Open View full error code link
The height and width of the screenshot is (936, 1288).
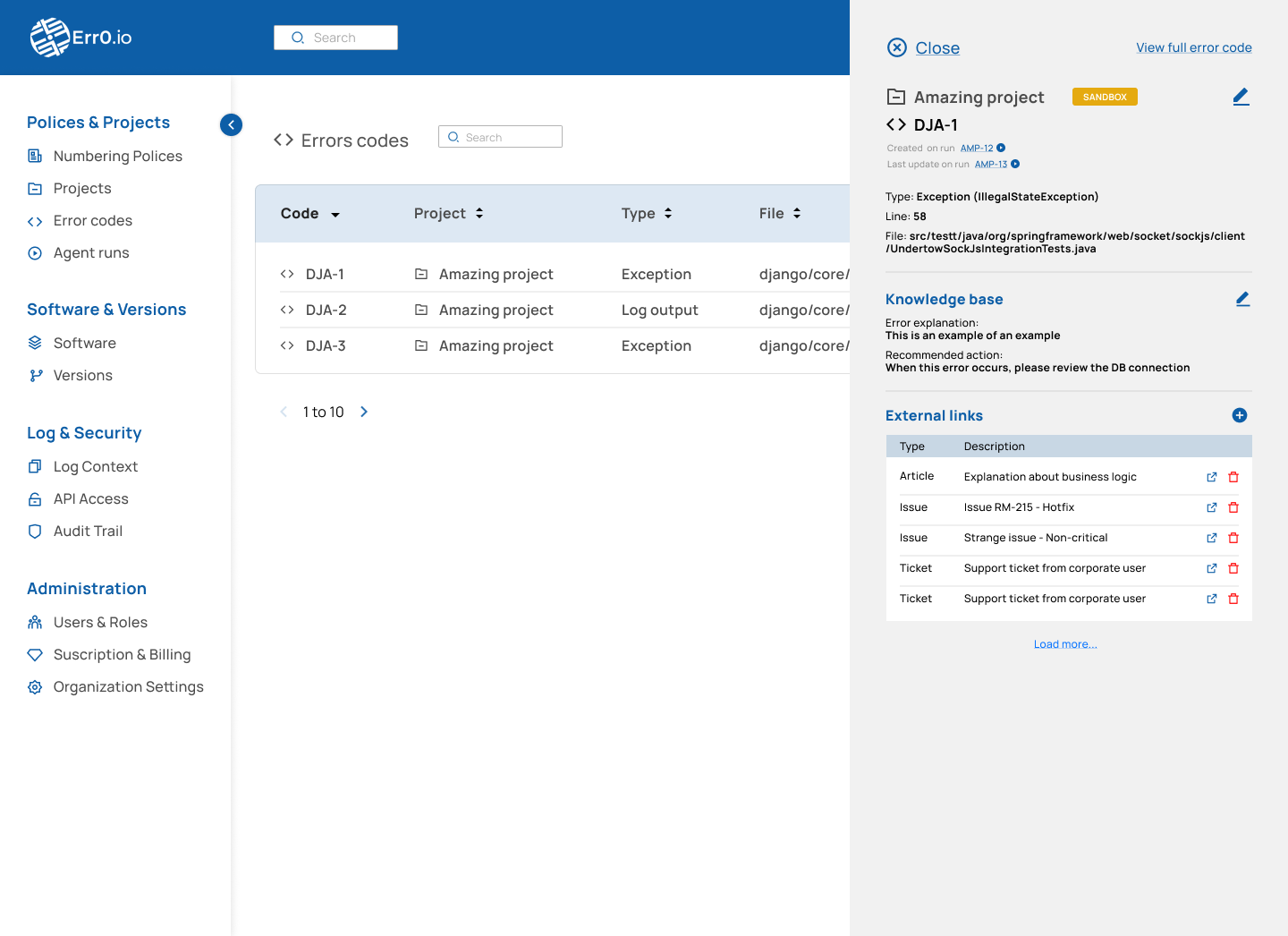pos(1194,47)
